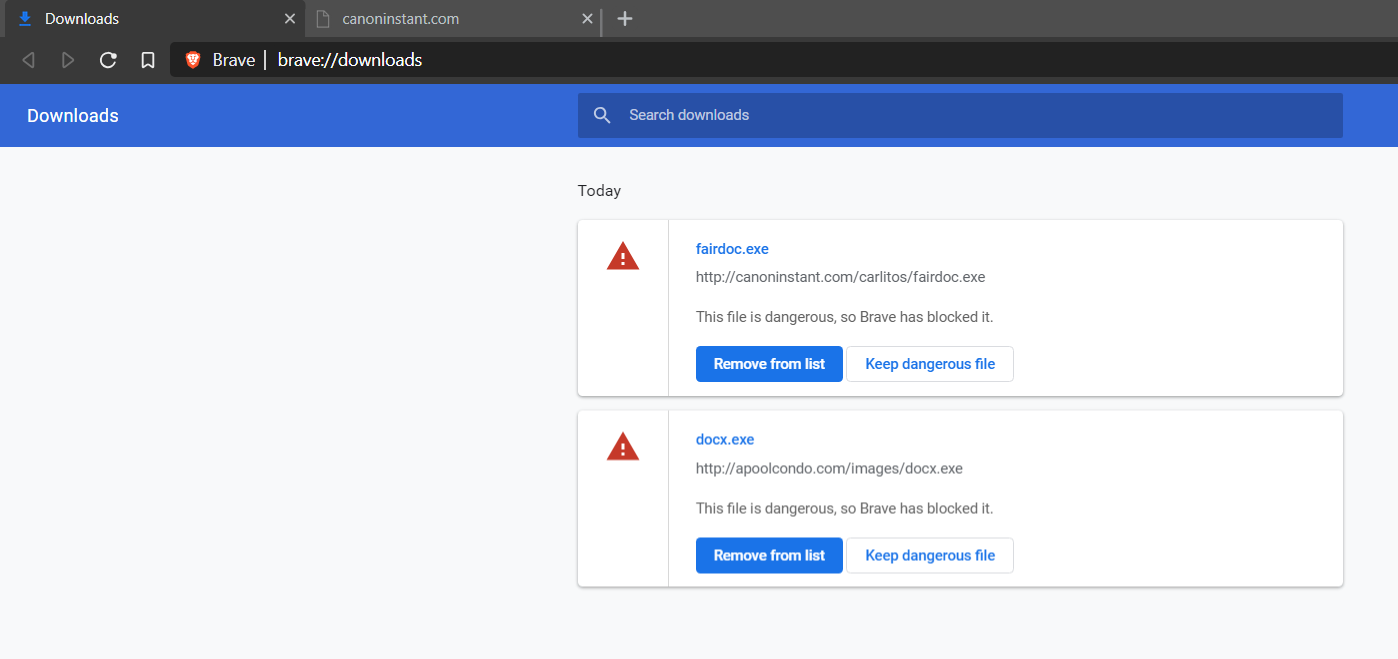The height and width of the screenshot is (659, 1398).
Task: Open the docx.exe file name link
Action: [x=725, y=439]
